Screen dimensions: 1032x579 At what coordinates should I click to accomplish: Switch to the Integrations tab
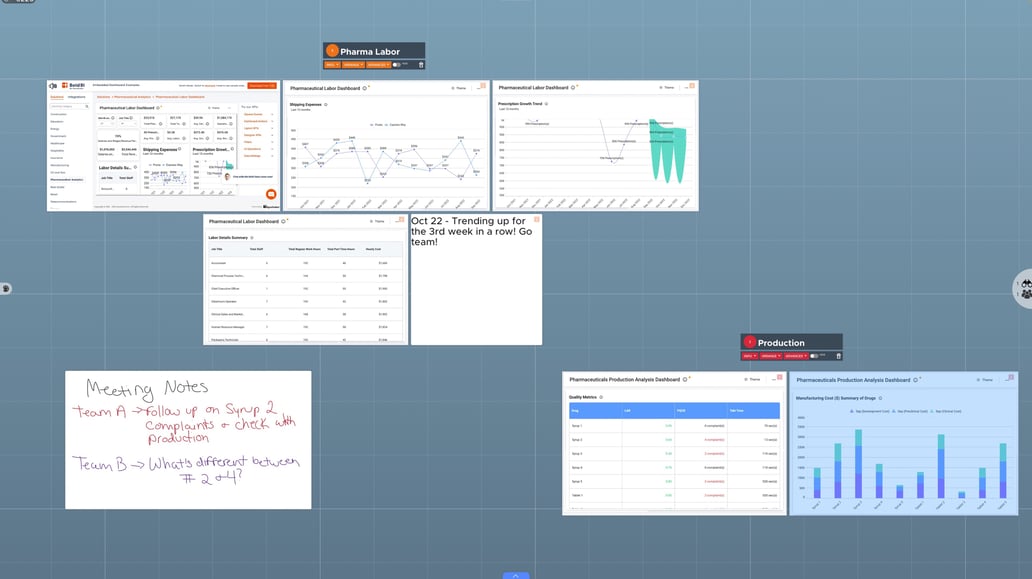click(x=76, y=97)
